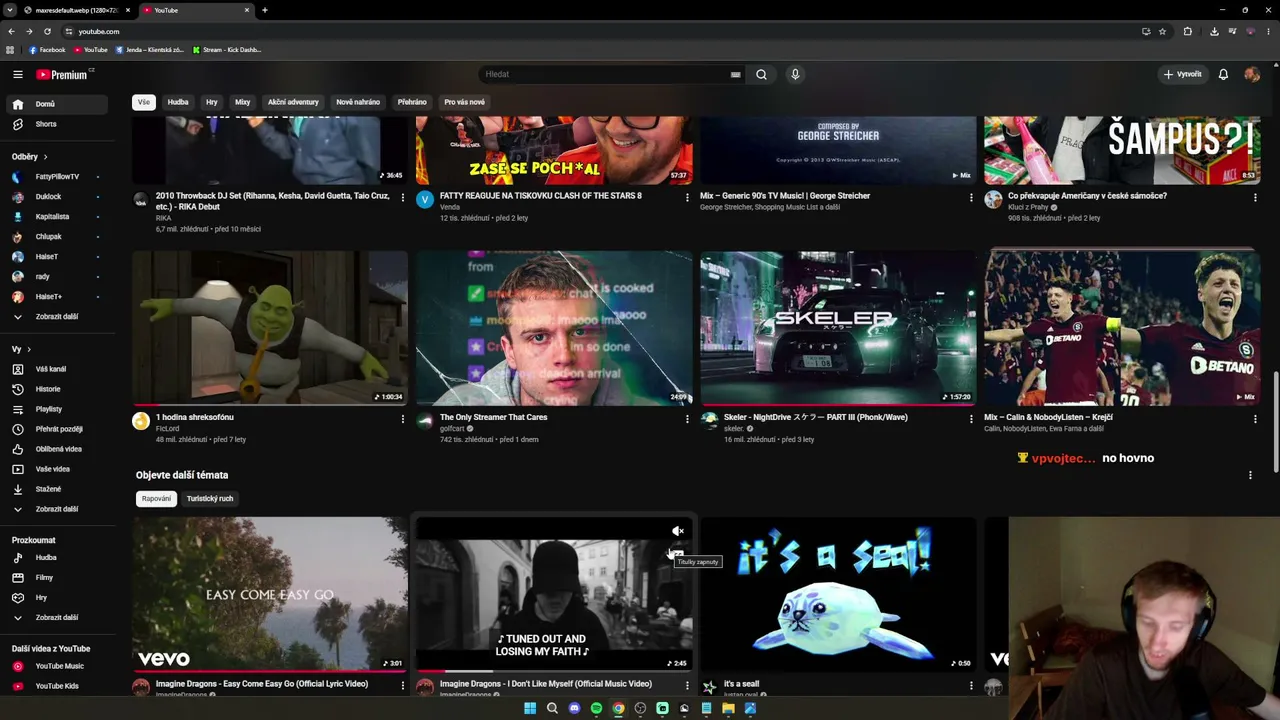Open the account avatar menu
Viewport: 1280px width, 720px height.
tap(1252, 74)
